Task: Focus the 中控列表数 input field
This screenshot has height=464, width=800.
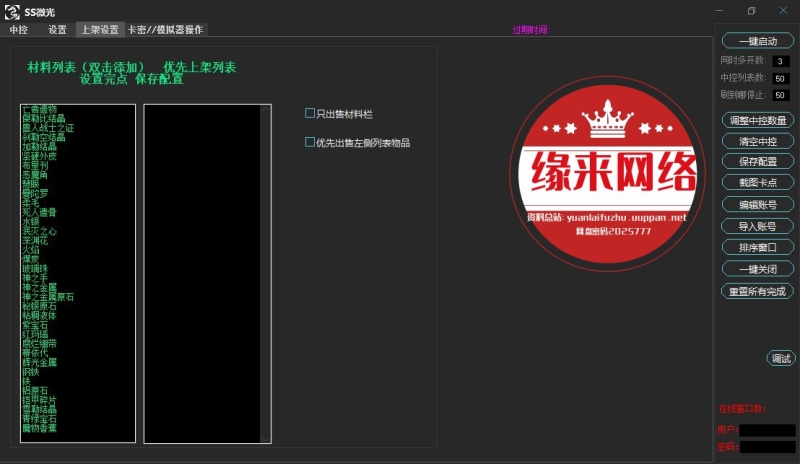Action: click(780, 79)
